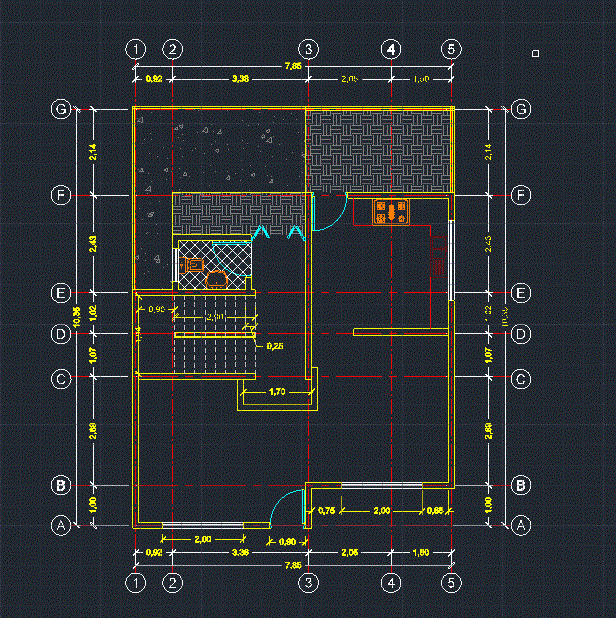Select the 1,70 dimension text
616x618 pixels.
[277, 392]
